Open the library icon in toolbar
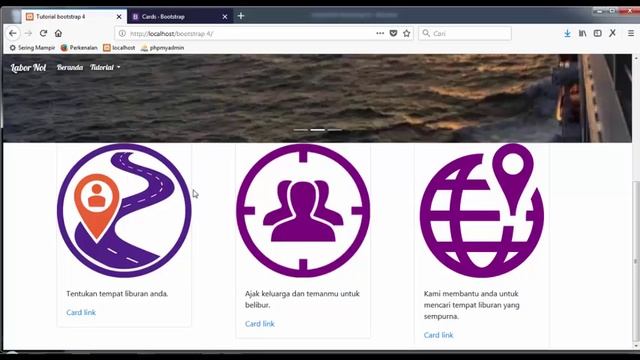The height and width of the screenshot is (360, 640). coord(582,33)
